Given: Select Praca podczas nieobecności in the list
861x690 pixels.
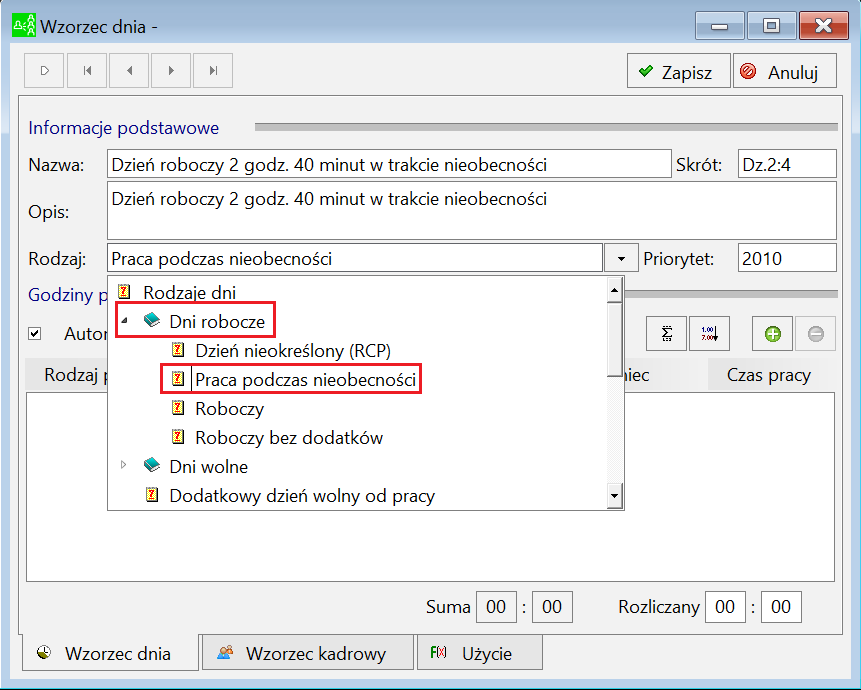Looking at the screenshot, I should [305, 379].
